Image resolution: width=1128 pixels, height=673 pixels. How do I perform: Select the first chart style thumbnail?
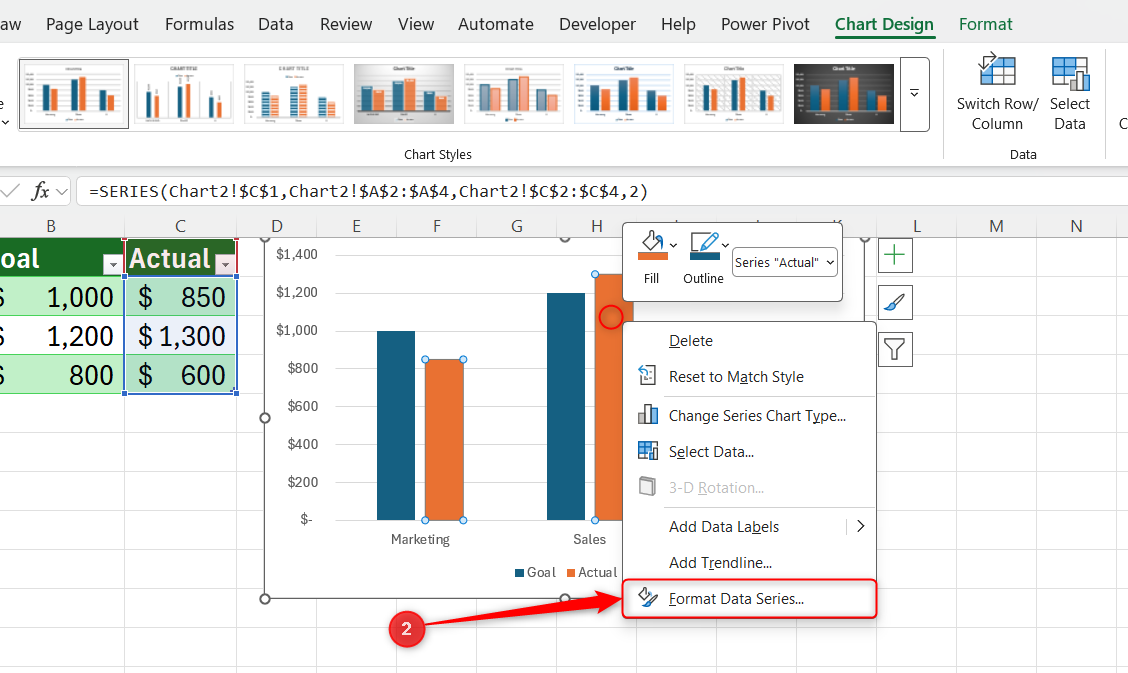(x=74, y=94)
